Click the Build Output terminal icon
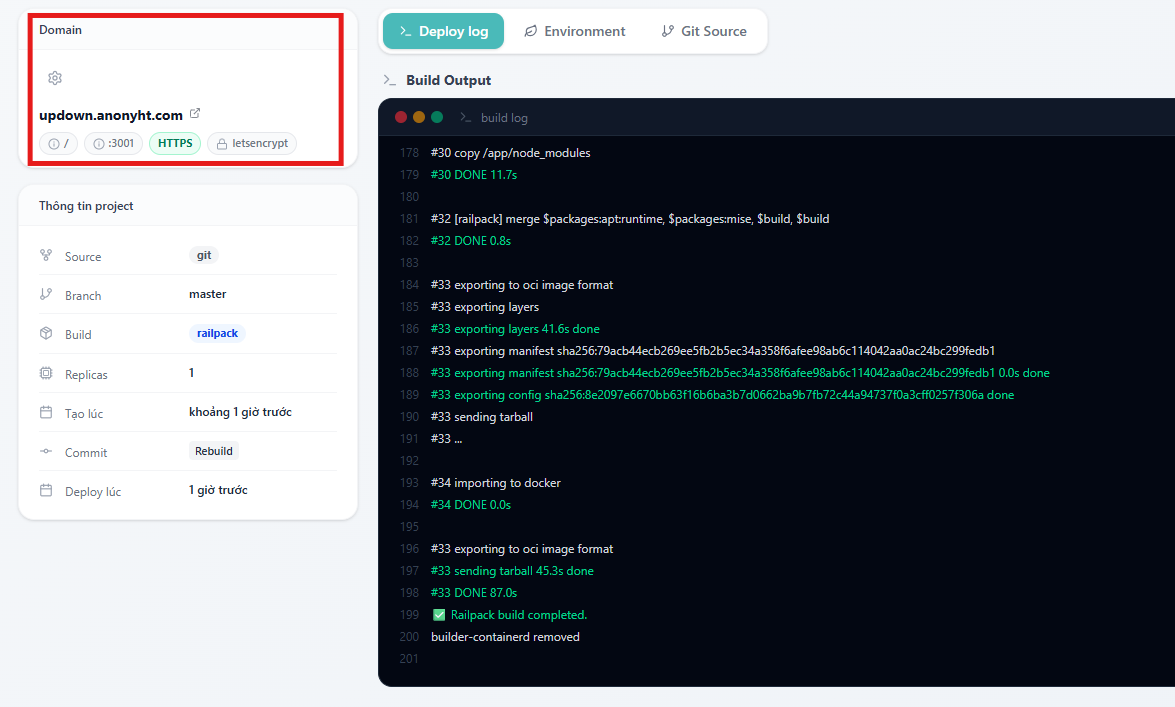This screenshot has height=707, width=1175. 390,80
